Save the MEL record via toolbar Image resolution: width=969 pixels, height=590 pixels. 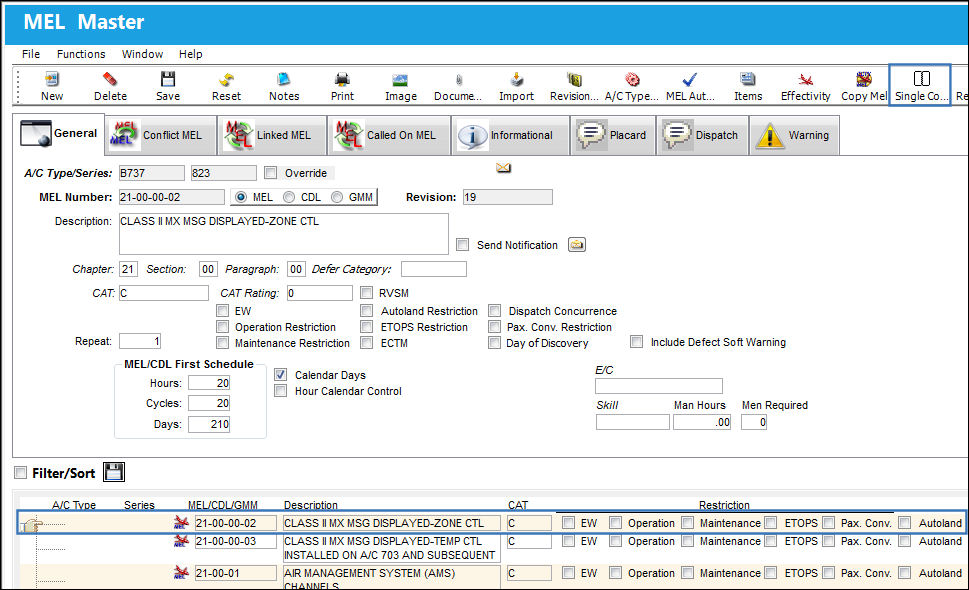(x=168, y=86)
